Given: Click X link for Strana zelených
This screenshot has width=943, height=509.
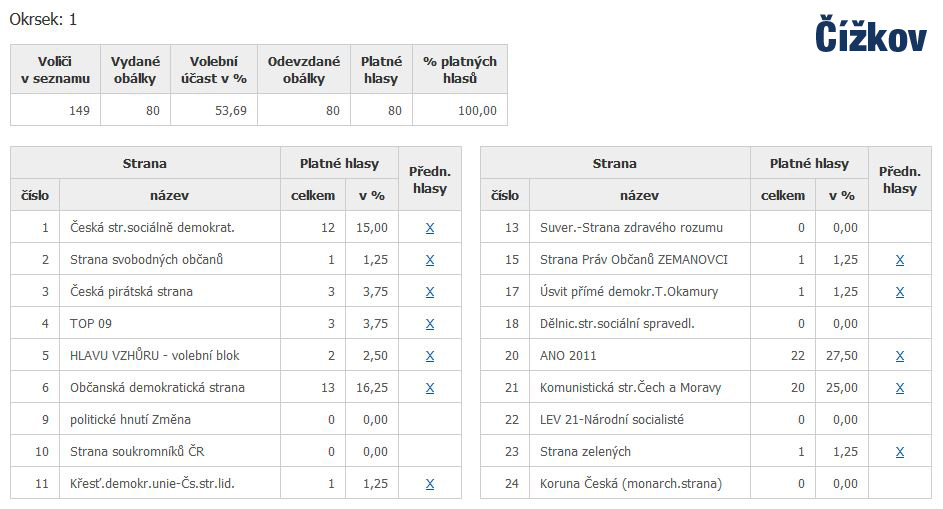Looking at the screenshot, I should [x=900, y=452].
